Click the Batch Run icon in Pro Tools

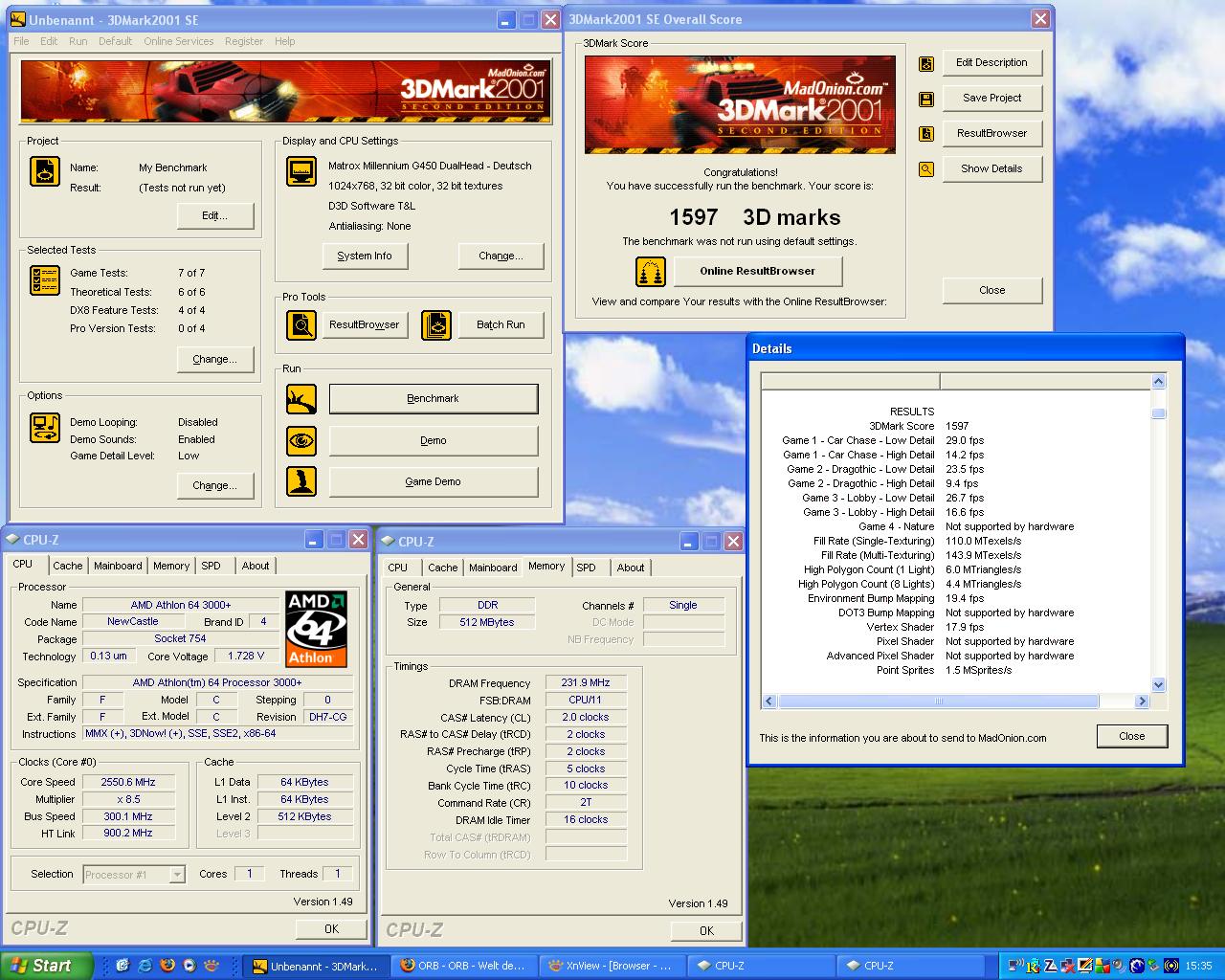click(436, 325)
